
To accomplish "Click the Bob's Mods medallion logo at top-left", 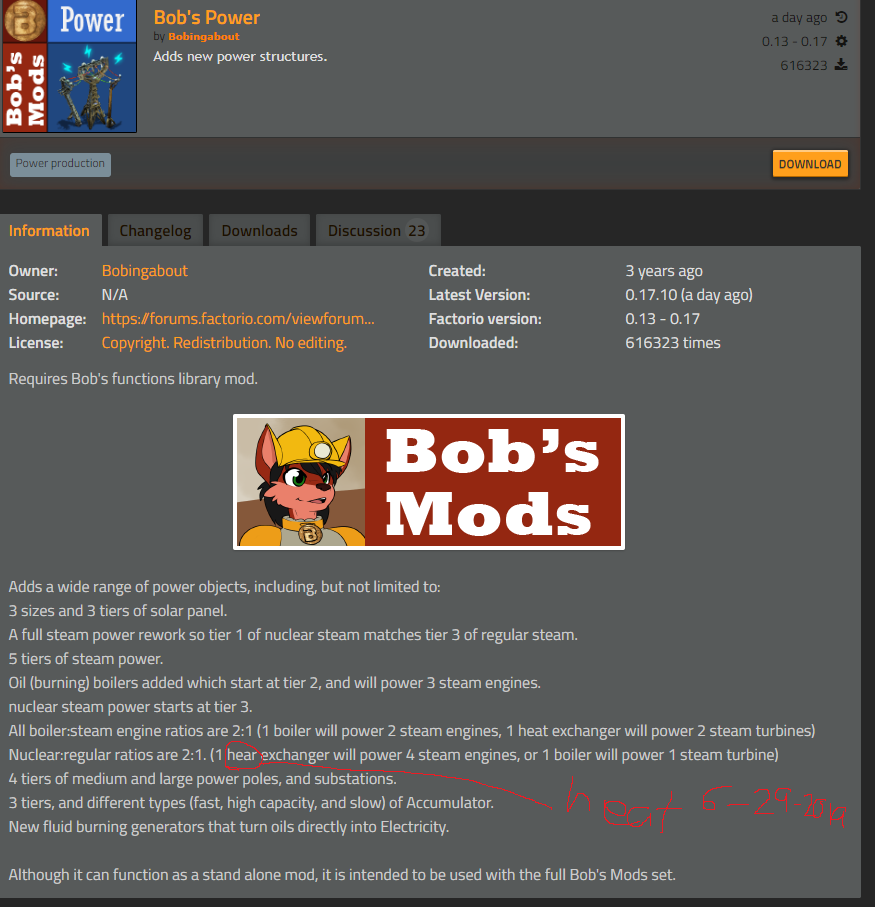I will [x=24, y=21].
